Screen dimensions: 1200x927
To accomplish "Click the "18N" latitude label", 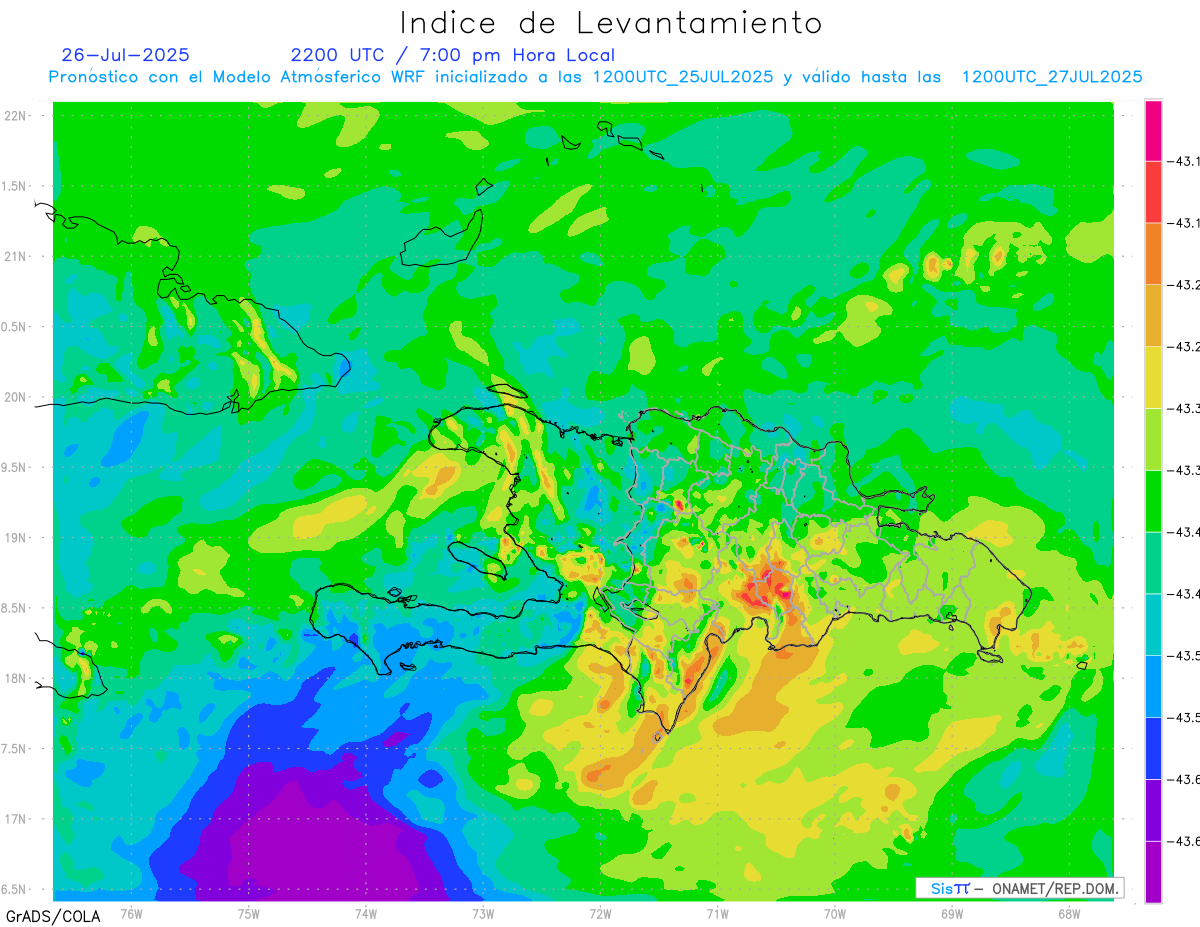I will [17, 678].
